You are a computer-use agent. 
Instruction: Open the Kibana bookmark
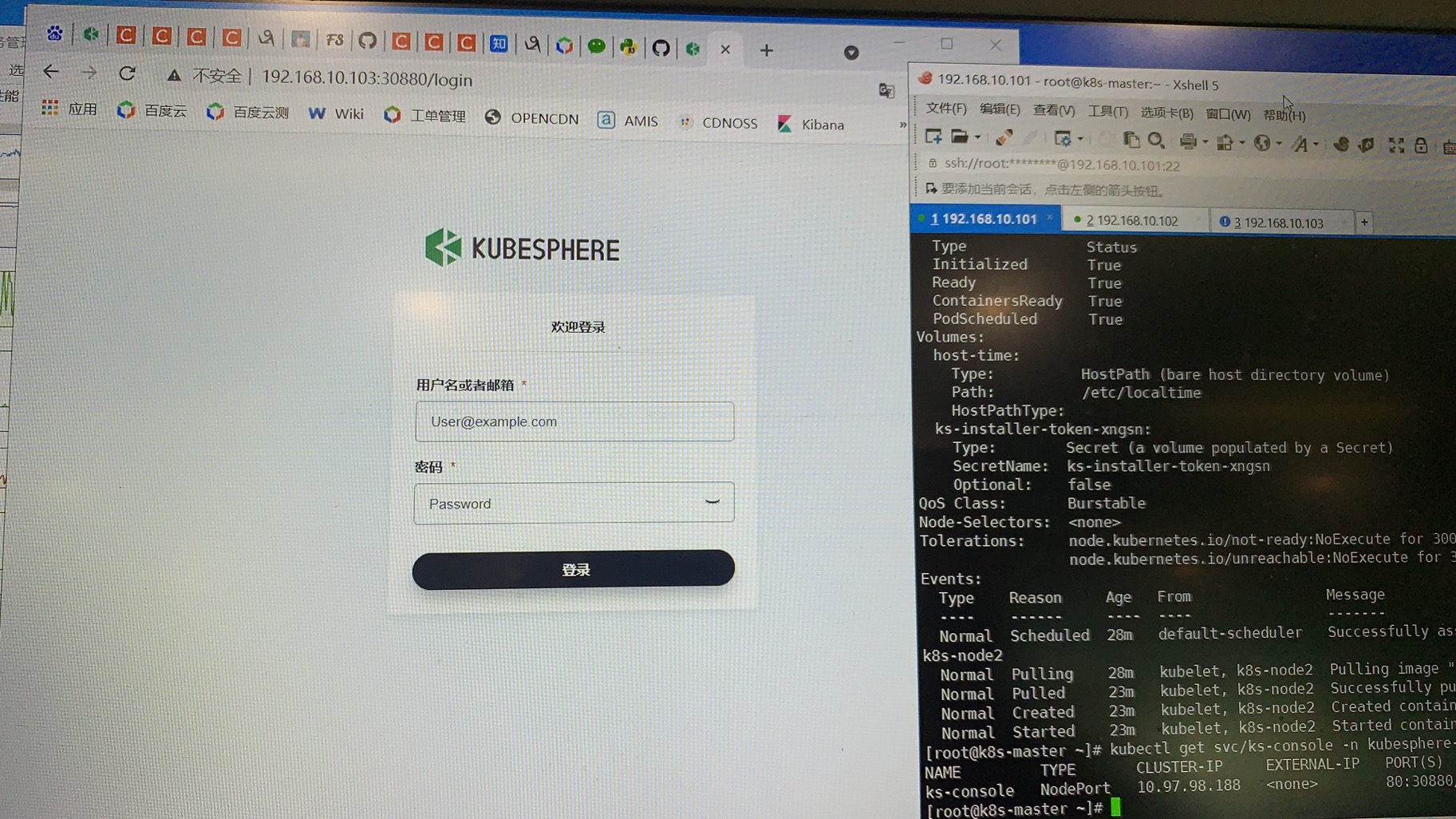[x=811, y=124]
